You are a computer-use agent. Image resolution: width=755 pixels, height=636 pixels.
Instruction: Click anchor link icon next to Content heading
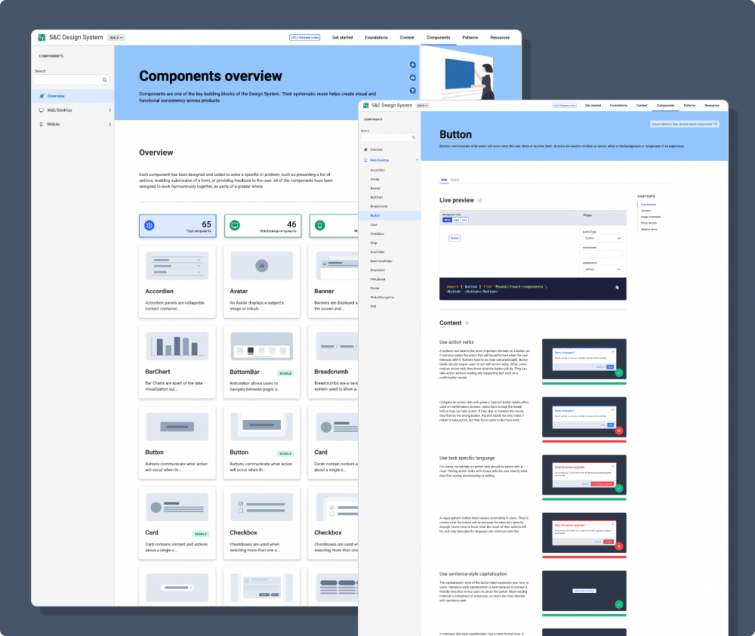(x=467, y=323)
